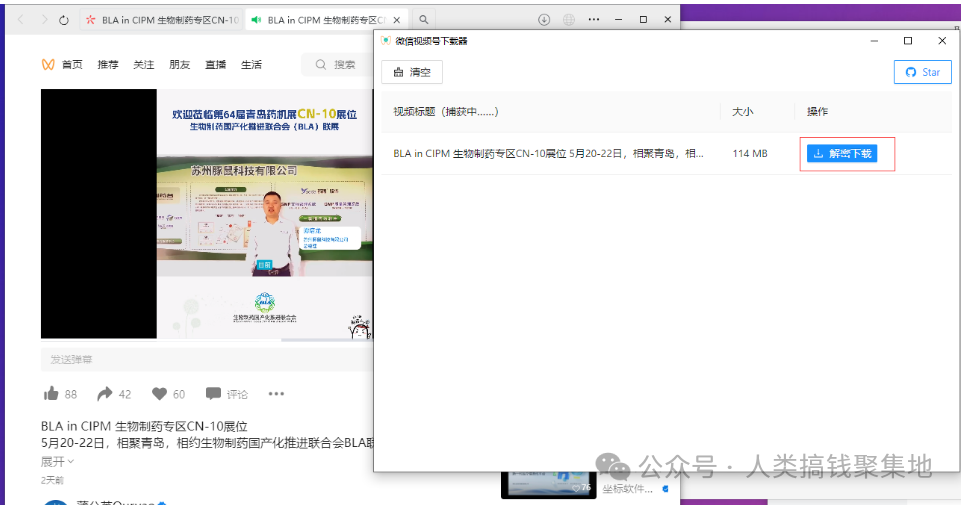Click the orange Channels logo icon

48,65
